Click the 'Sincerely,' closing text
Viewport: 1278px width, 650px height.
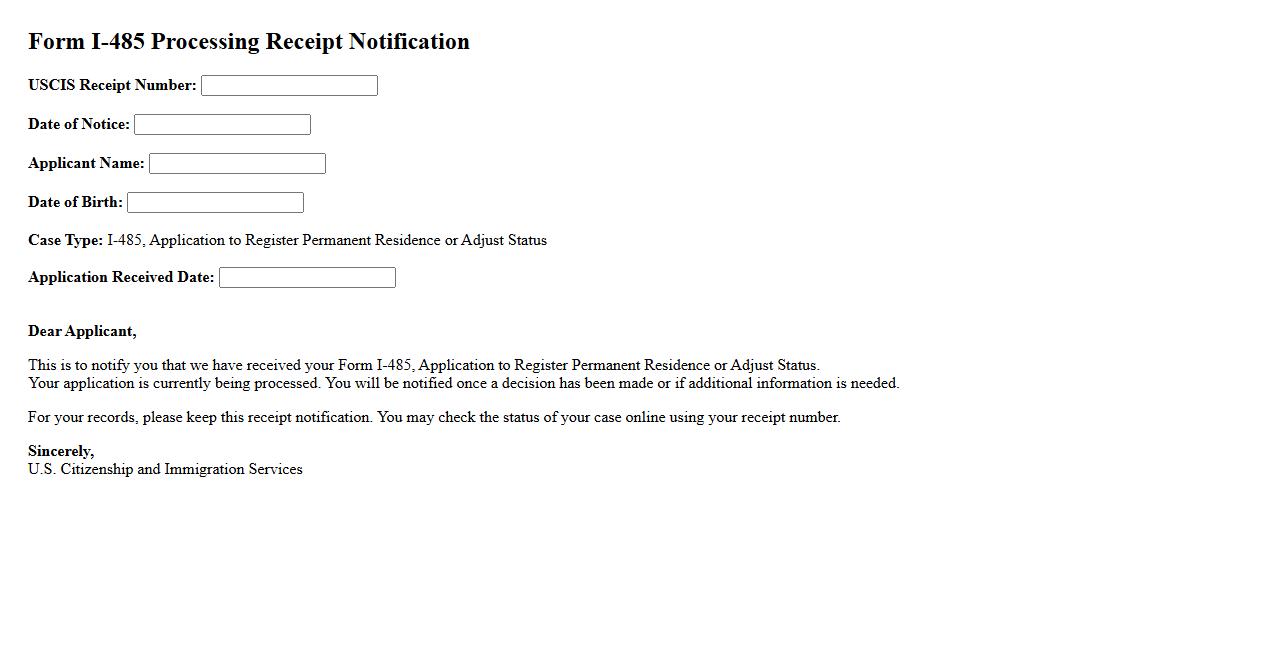point(61,452)
